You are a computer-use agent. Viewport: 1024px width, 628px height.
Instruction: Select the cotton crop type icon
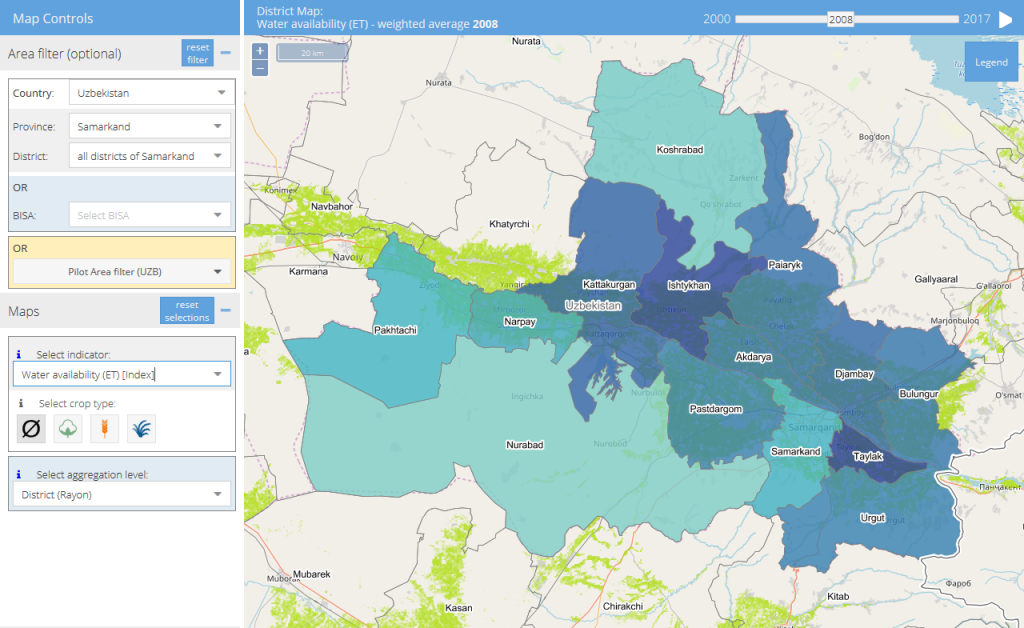[x=68, y=429]
